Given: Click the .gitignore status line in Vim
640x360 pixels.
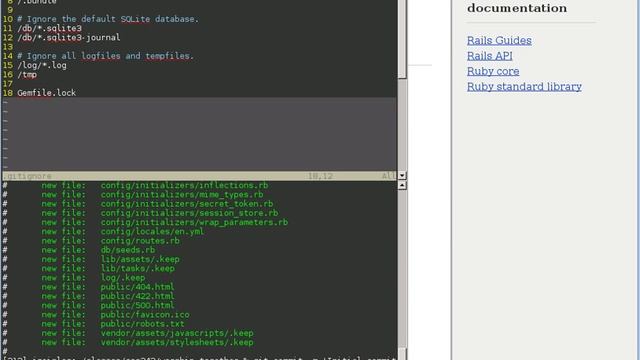Looking at the screenshot, I should coord(199,176).
